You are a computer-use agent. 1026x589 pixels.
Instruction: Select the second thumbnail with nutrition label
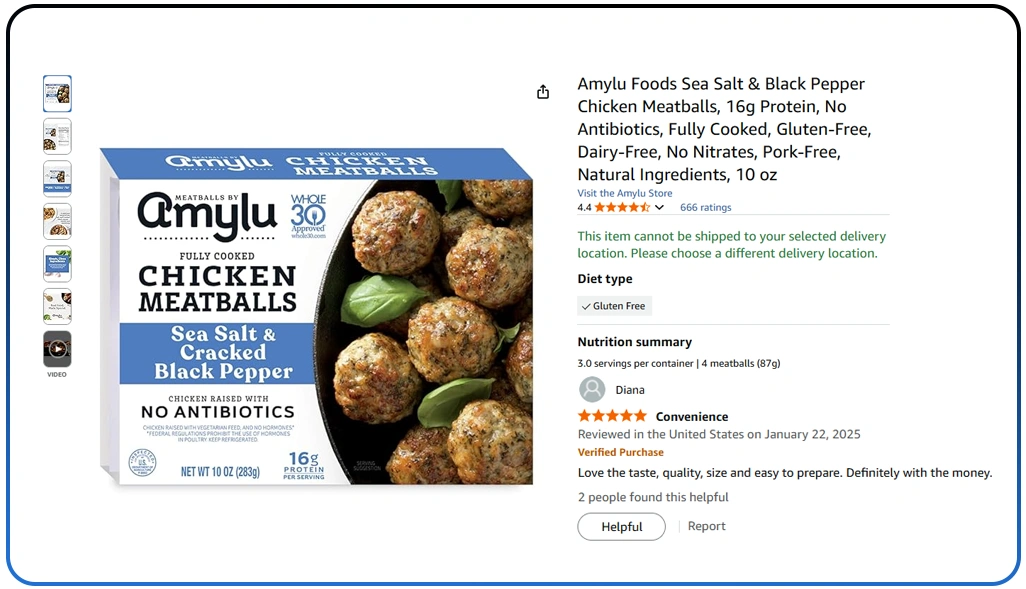coord(57,136)
